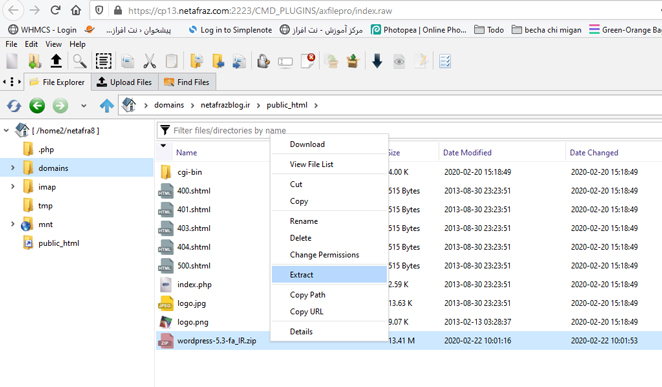
Task: Click the Rename field toolbar icon
Action: [x=285, y=62]
